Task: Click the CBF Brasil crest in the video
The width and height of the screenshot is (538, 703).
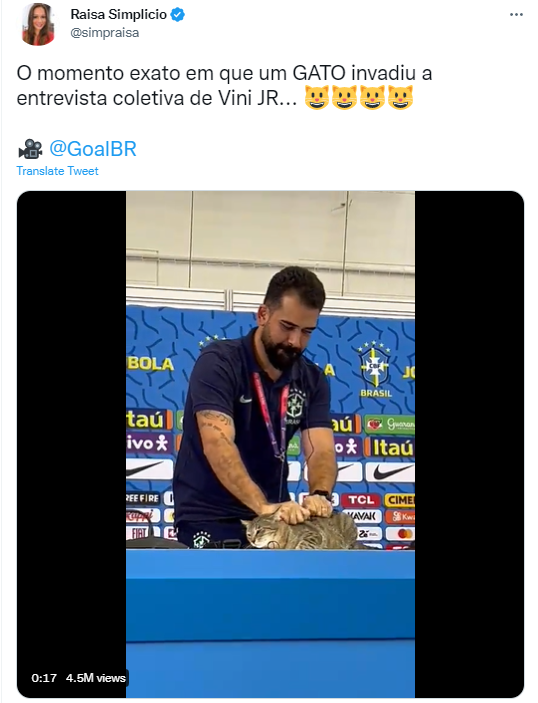Action: pyautogui.click(x=375, y=370)
